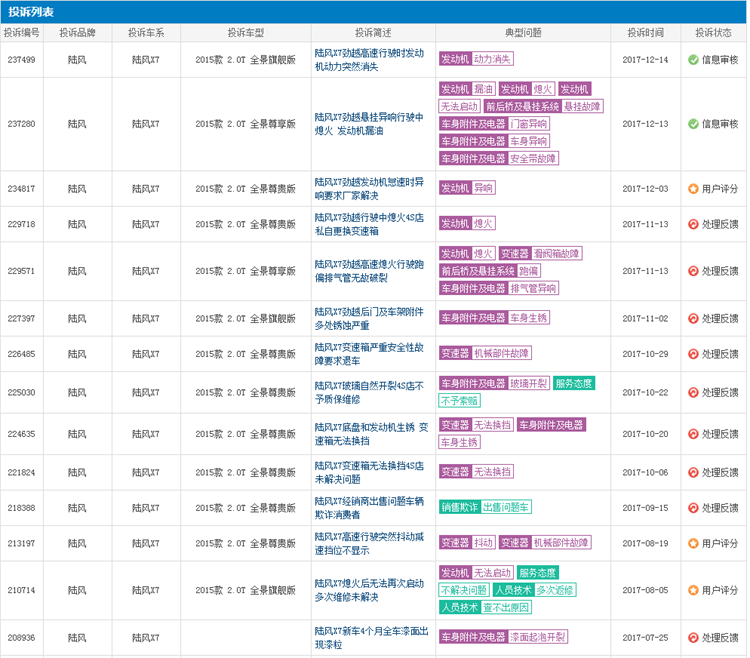The width and height of the screenshot is (750, 658).
Task: Open complaint 陆风X7变速箱无法换挡4S店未解决问题
Action: [x=369, y=472]
